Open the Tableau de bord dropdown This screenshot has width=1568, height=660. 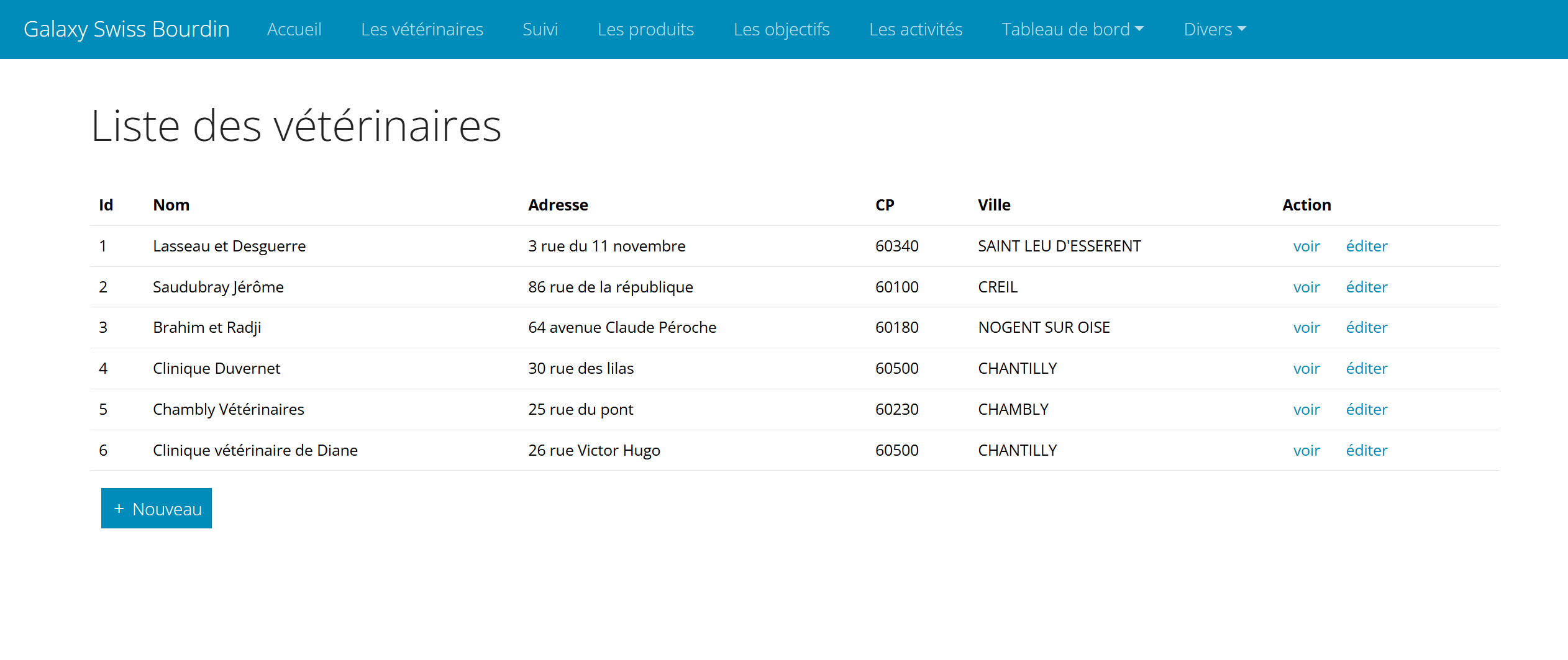[x=1072, y=29]
